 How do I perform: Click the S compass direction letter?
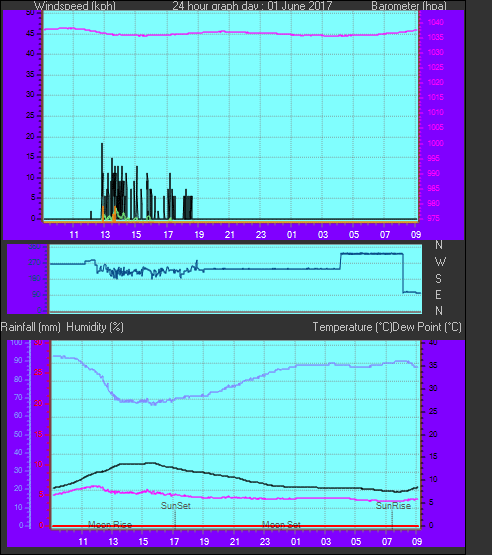point(439,279)
